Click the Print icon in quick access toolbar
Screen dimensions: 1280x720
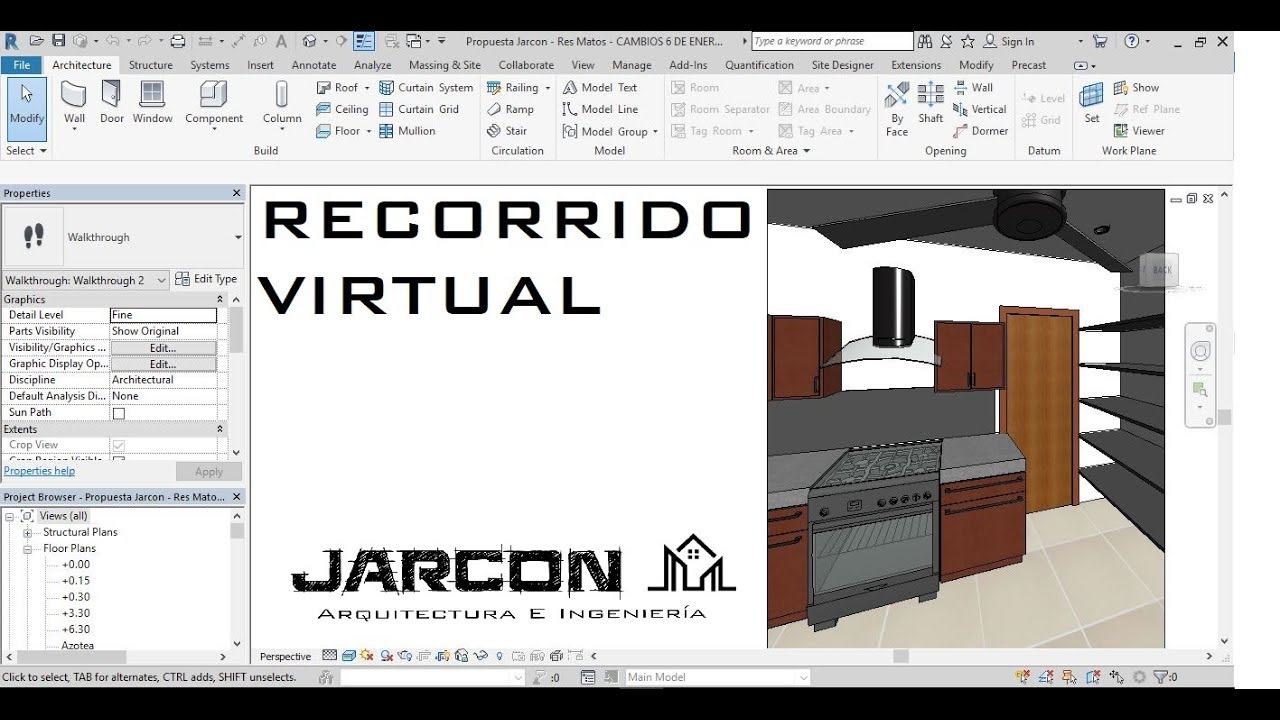178,41
